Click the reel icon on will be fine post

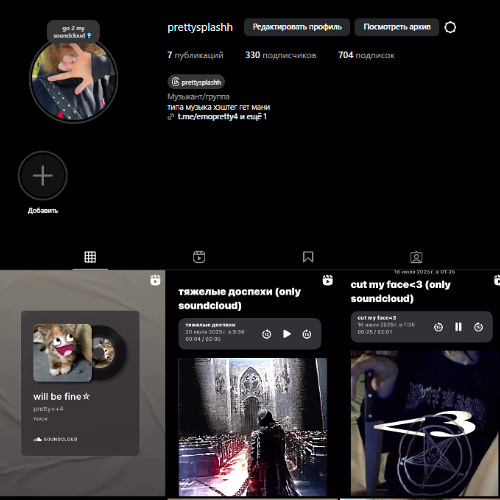pos(155,280)
